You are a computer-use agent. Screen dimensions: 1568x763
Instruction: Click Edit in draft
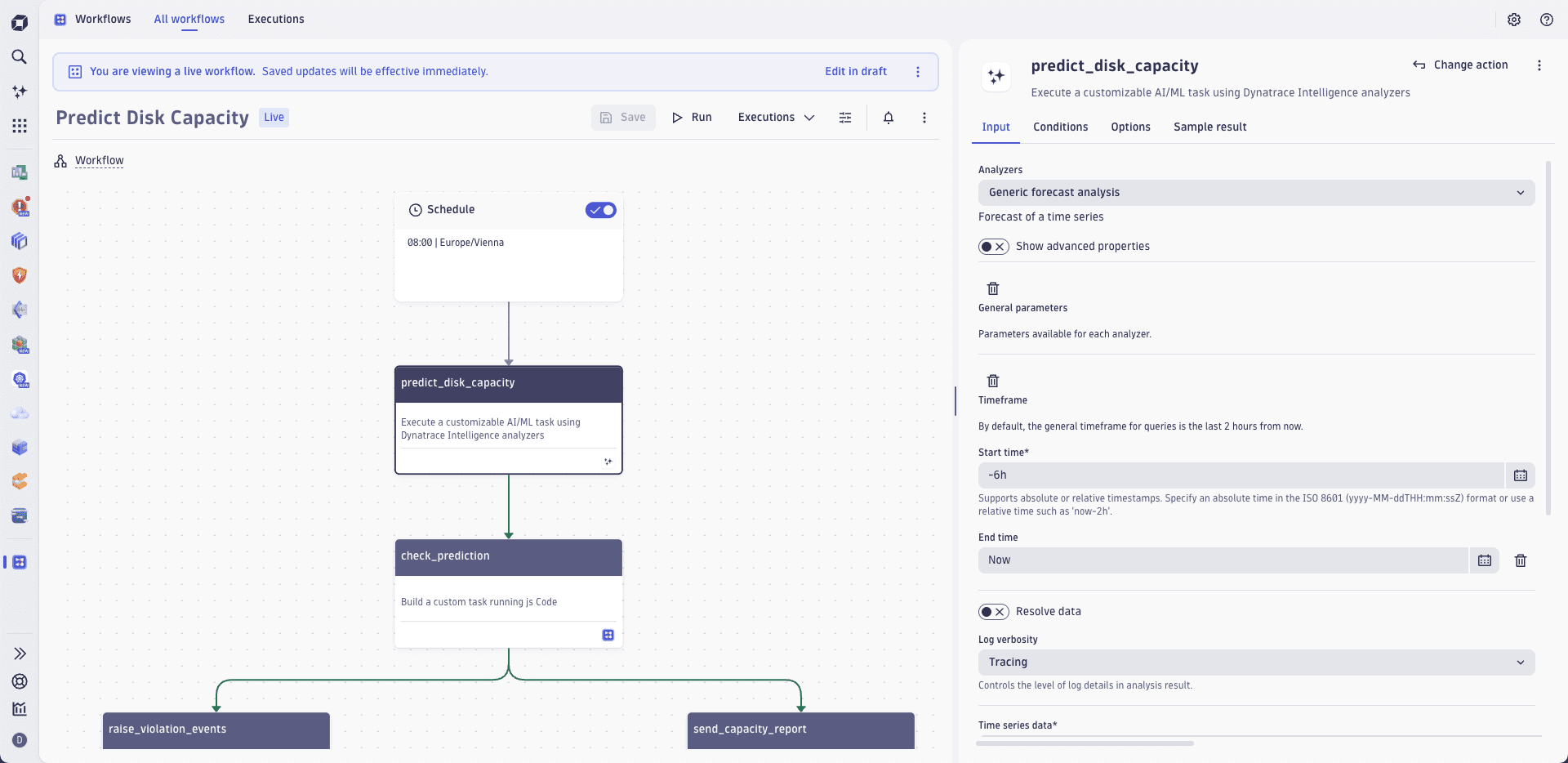click(855, 71)
